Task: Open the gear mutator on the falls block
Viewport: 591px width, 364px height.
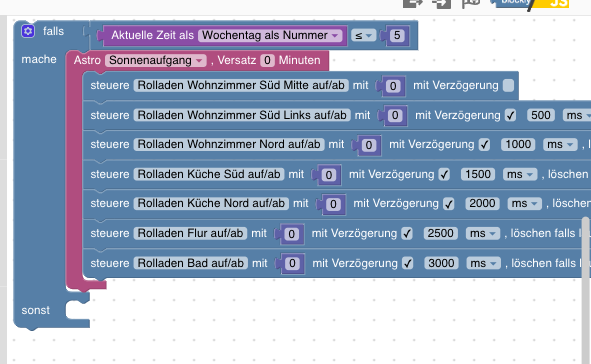Action: coord(28,31)
